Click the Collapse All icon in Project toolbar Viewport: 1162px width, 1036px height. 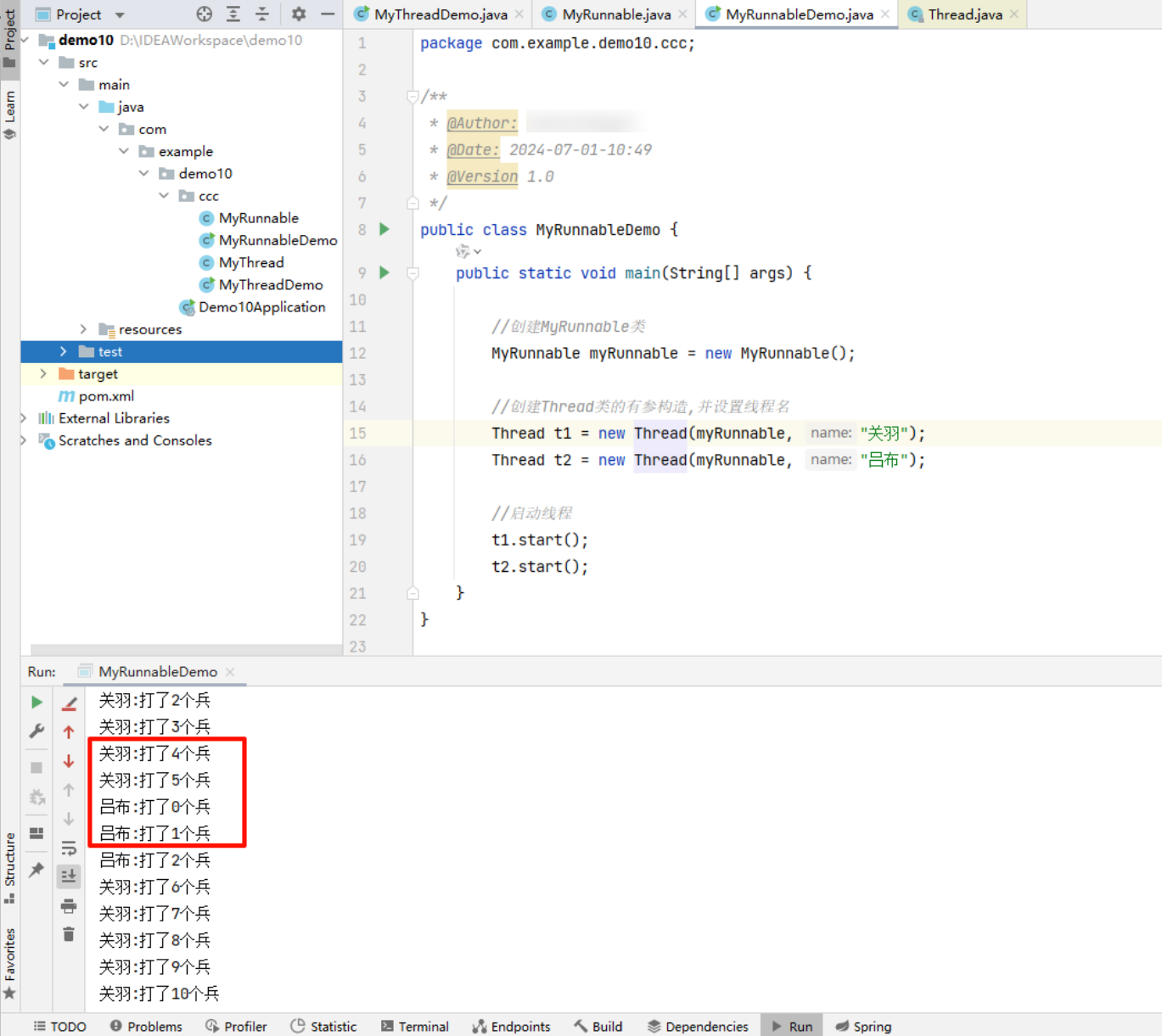[x=262, y=14]
